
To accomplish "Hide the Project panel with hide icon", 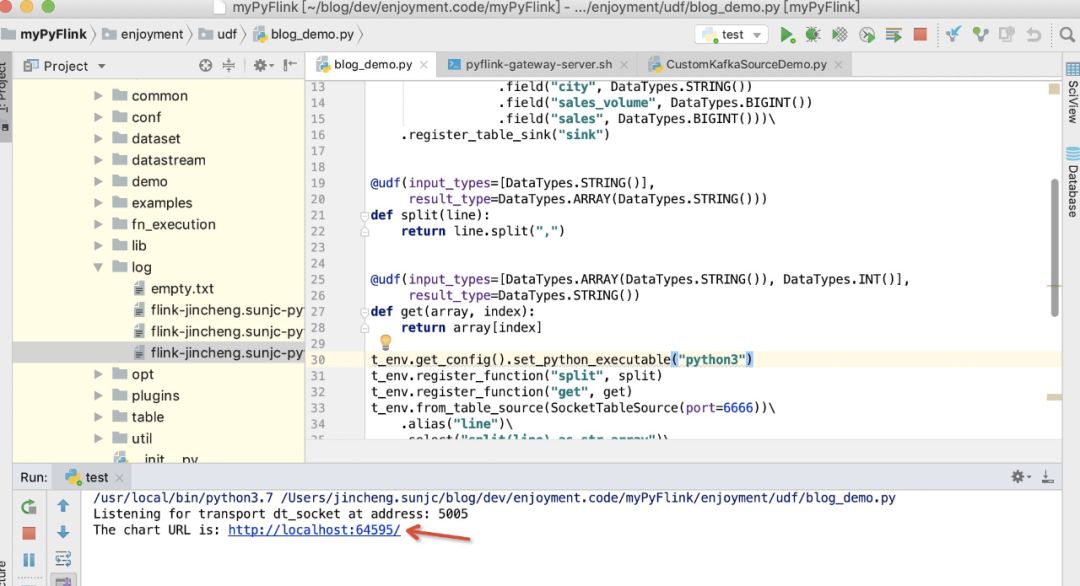I will coord(290,65).
